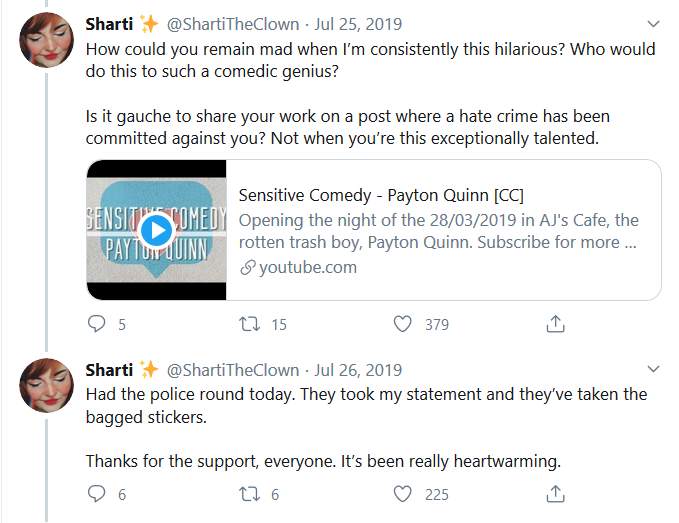Open Sharti's avatar on second tweet
Image resolution: width=679 pixels, height=523 pixels.
pos(46,385)
